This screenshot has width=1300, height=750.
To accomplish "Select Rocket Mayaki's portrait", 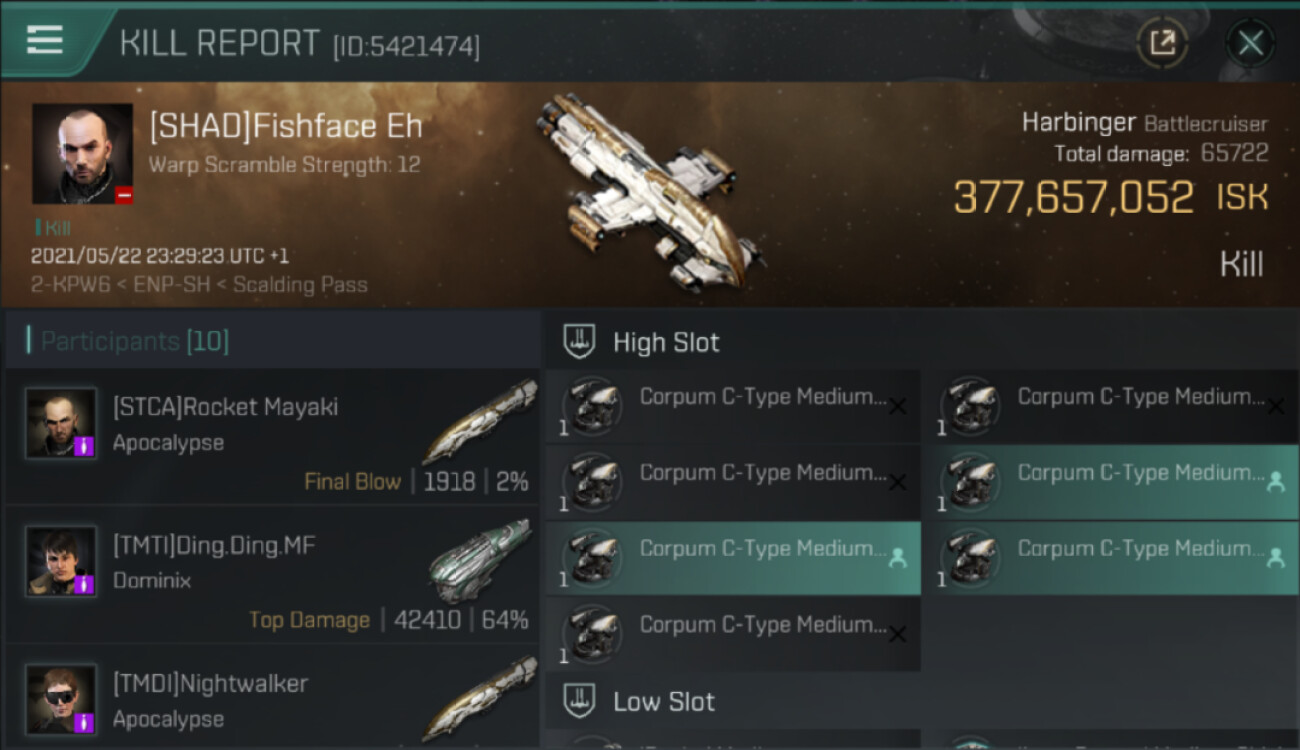I will (x=61, y=424).
